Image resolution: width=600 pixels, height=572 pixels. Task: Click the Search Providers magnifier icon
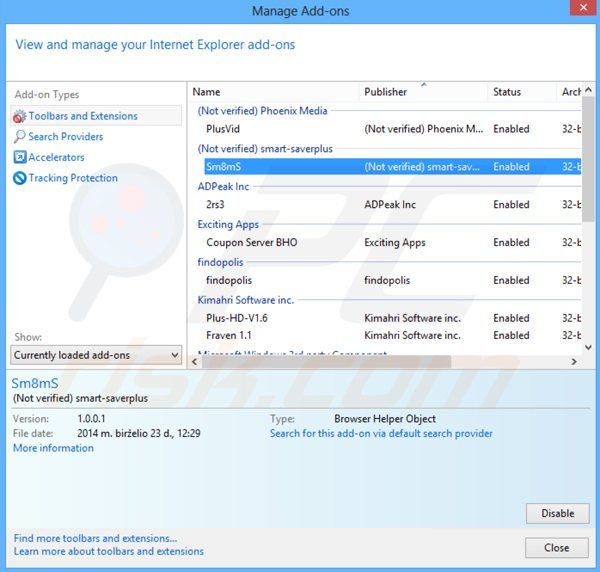pyautogui.click(x=19, y=137)
